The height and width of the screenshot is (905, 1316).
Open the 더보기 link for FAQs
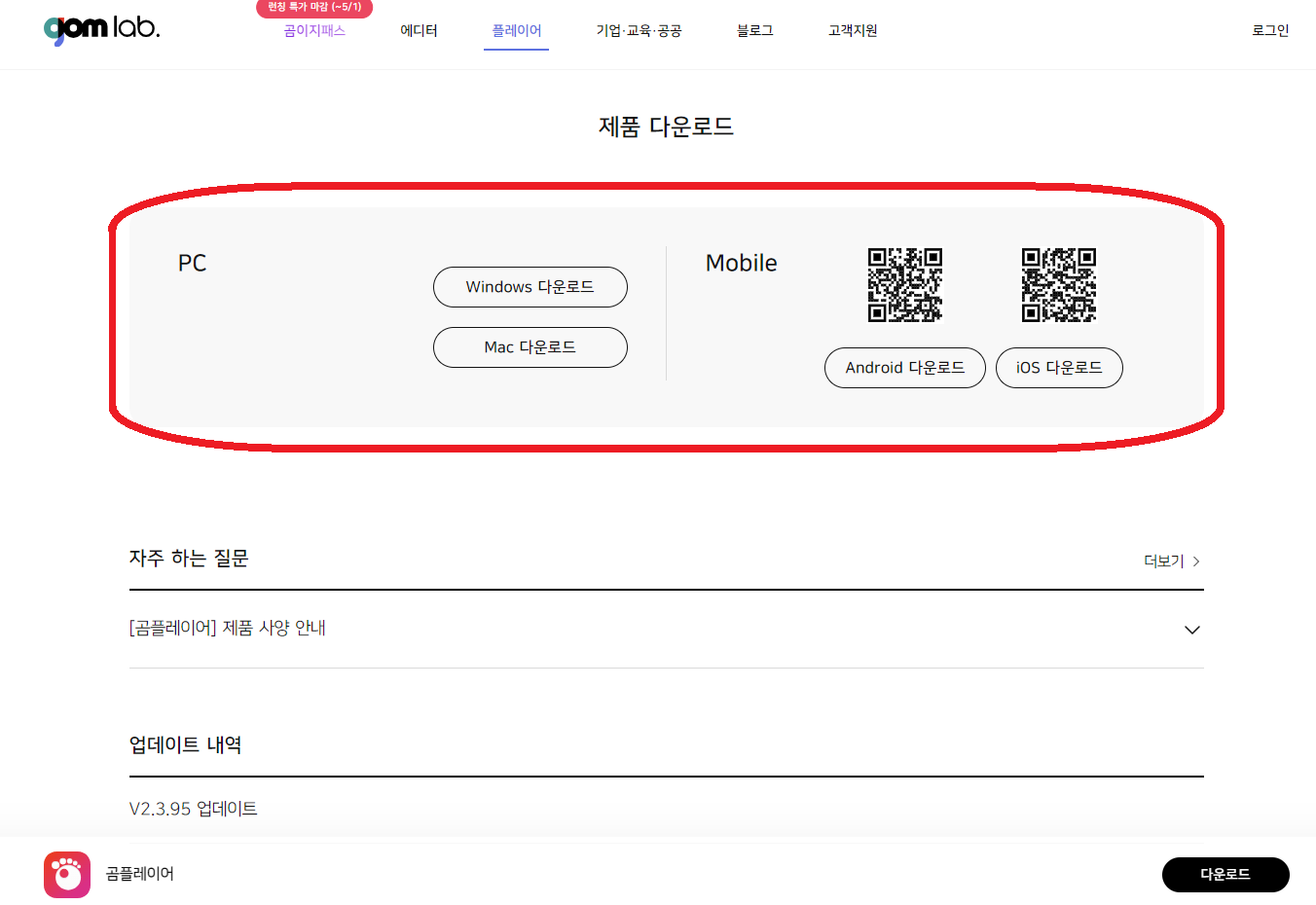1164,561
